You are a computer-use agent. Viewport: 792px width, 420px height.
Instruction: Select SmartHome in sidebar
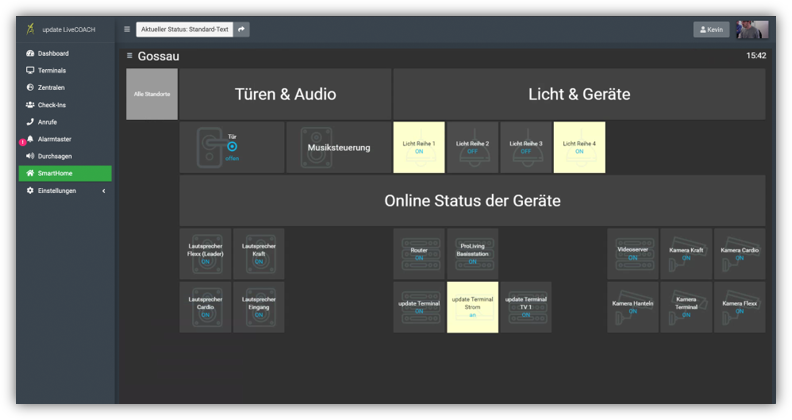[65, 173]
